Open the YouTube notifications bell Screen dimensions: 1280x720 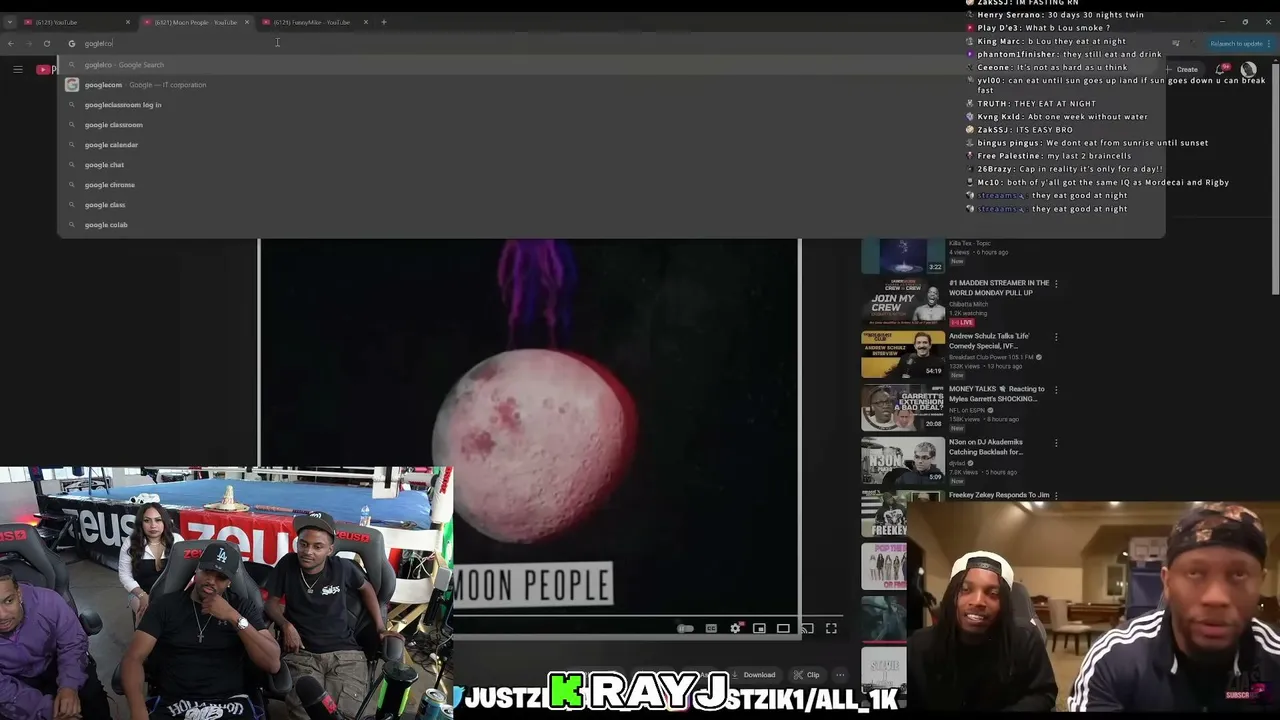tap(1221, 69)
